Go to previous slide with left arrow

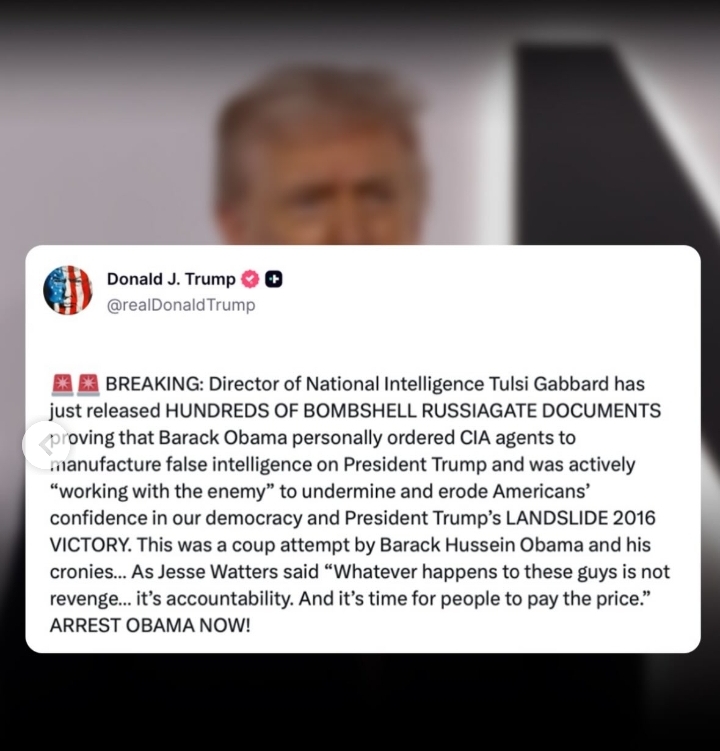pyautogui.click(x=46, y=445)
